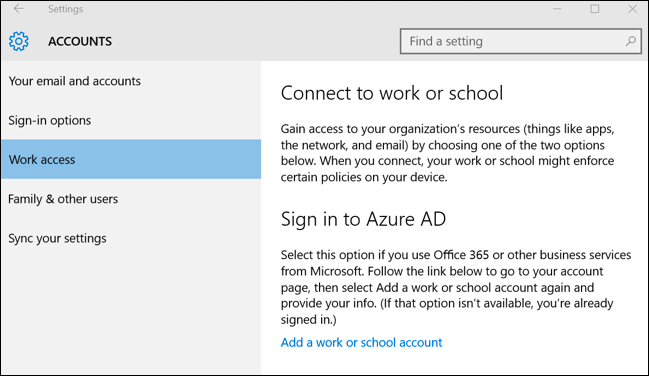Screen dimensions: 649x376
Task: Select Sign-in options in the sidebar
Action: [x=131, y=121]
